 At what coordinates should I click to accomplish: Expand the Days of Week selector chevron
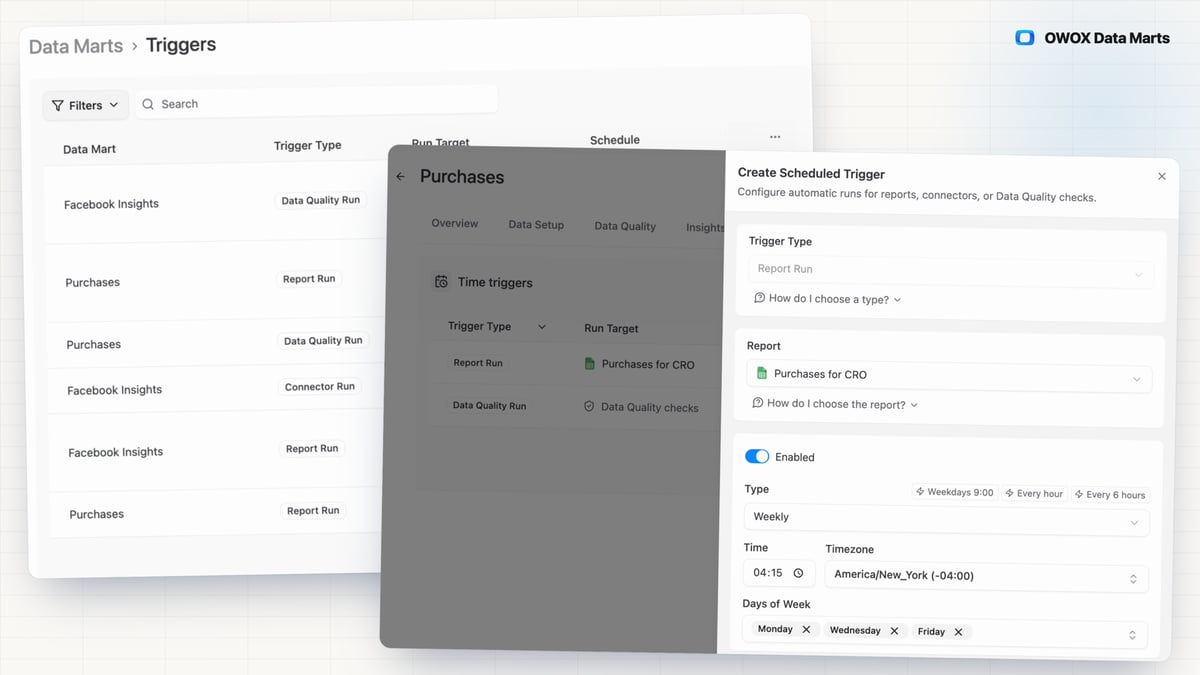(1132, 635)
